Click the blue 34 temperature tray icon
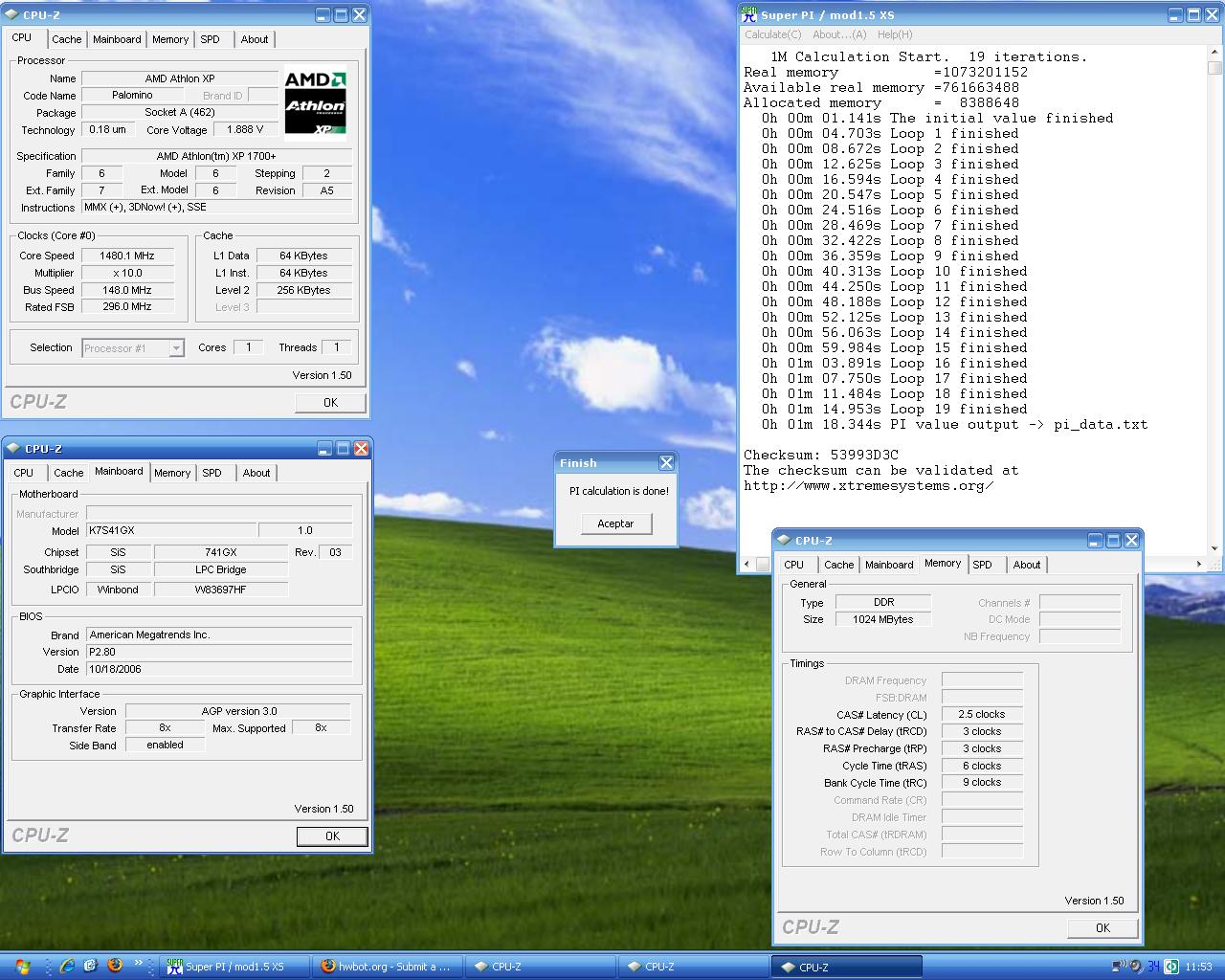Image resolution: width=1225 pixels, height=980 pixels. point(1153,967)
